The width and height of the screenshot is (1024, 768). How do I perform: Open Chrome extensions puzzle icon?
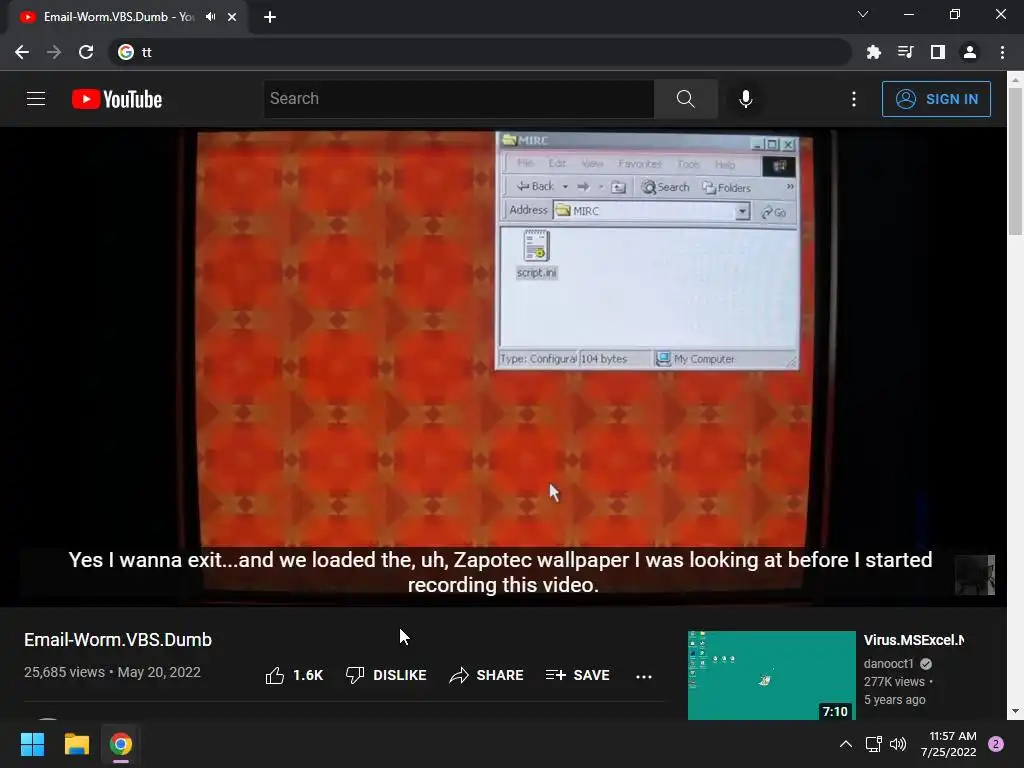(x=873, y=52)
